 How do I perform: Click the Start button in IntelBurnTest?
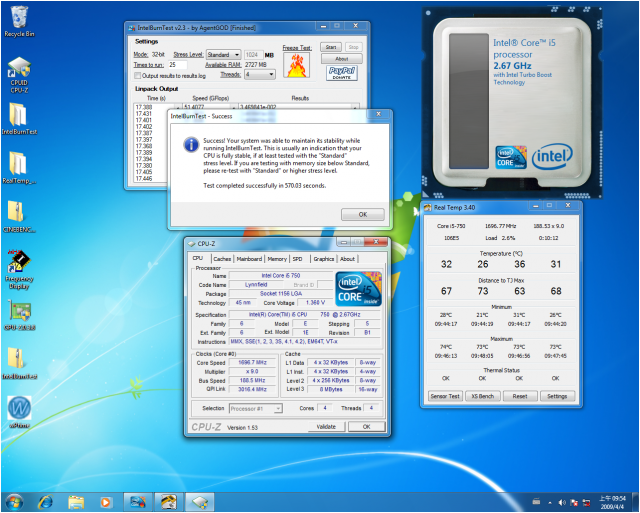coord(331,47)
